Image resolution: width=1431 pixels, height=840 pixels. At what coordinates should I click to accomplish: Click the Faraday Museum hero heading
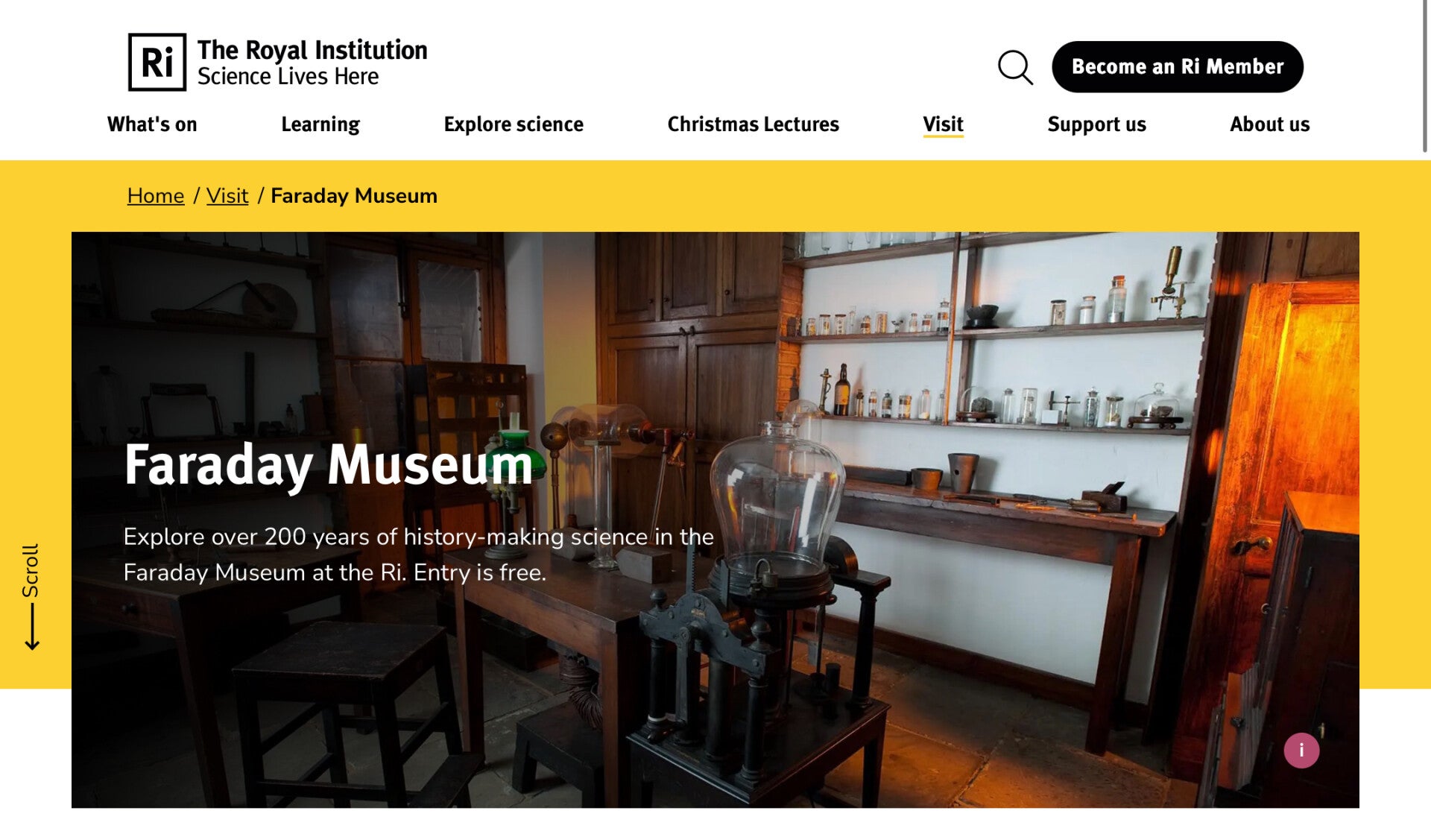(329, 465)
